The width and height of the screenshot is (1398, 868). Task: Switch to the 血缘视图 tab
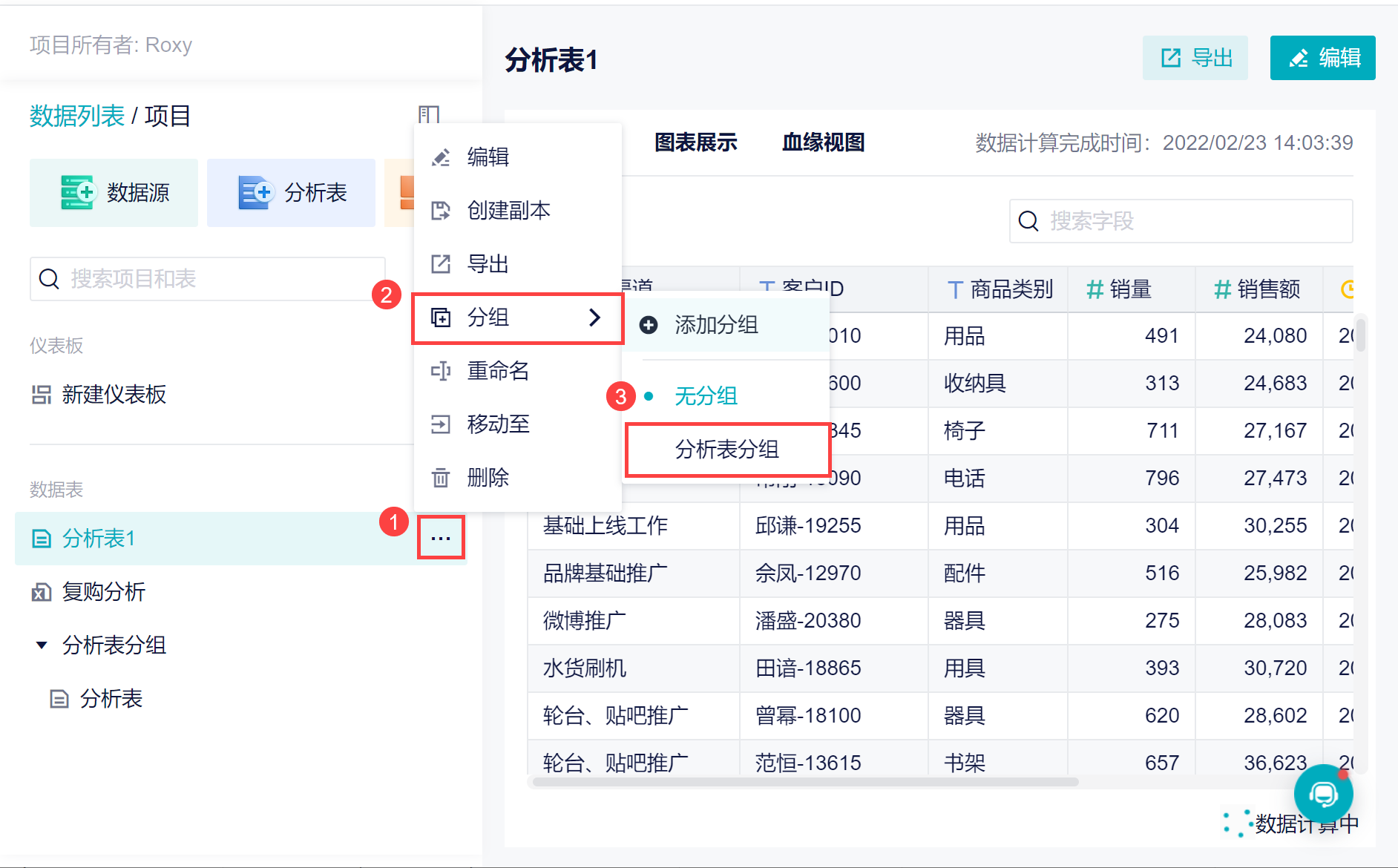(823, 142)
